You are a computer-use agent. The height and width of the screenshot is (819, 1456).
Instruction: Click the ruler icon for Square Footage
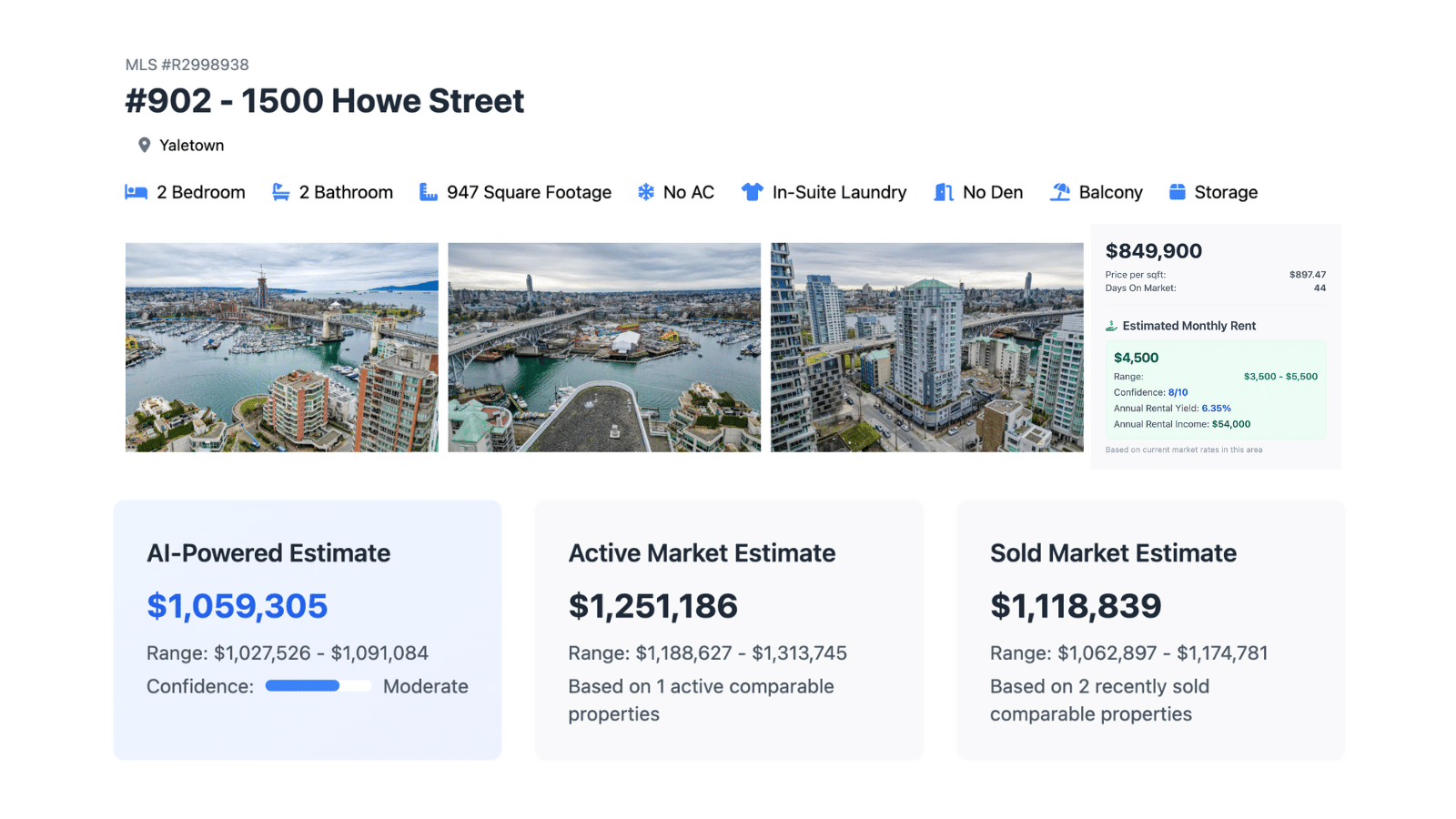(428, 192)
